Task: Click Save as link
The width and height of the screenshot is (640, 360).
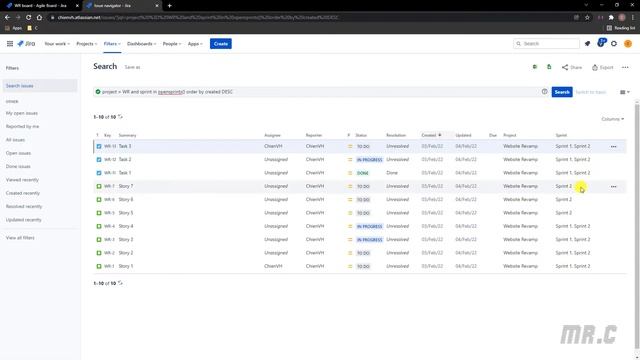Action: pyautogui.click(x=132, y=67)
